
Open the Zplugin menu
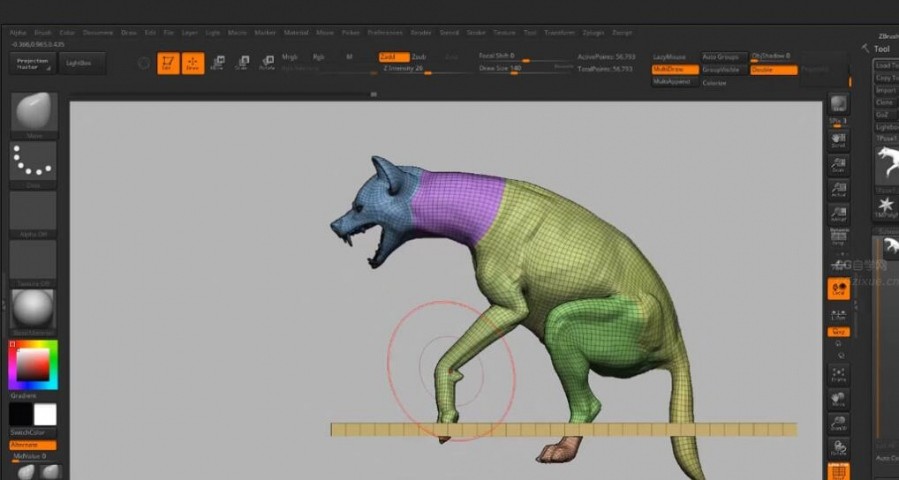(x=593, y=33)
